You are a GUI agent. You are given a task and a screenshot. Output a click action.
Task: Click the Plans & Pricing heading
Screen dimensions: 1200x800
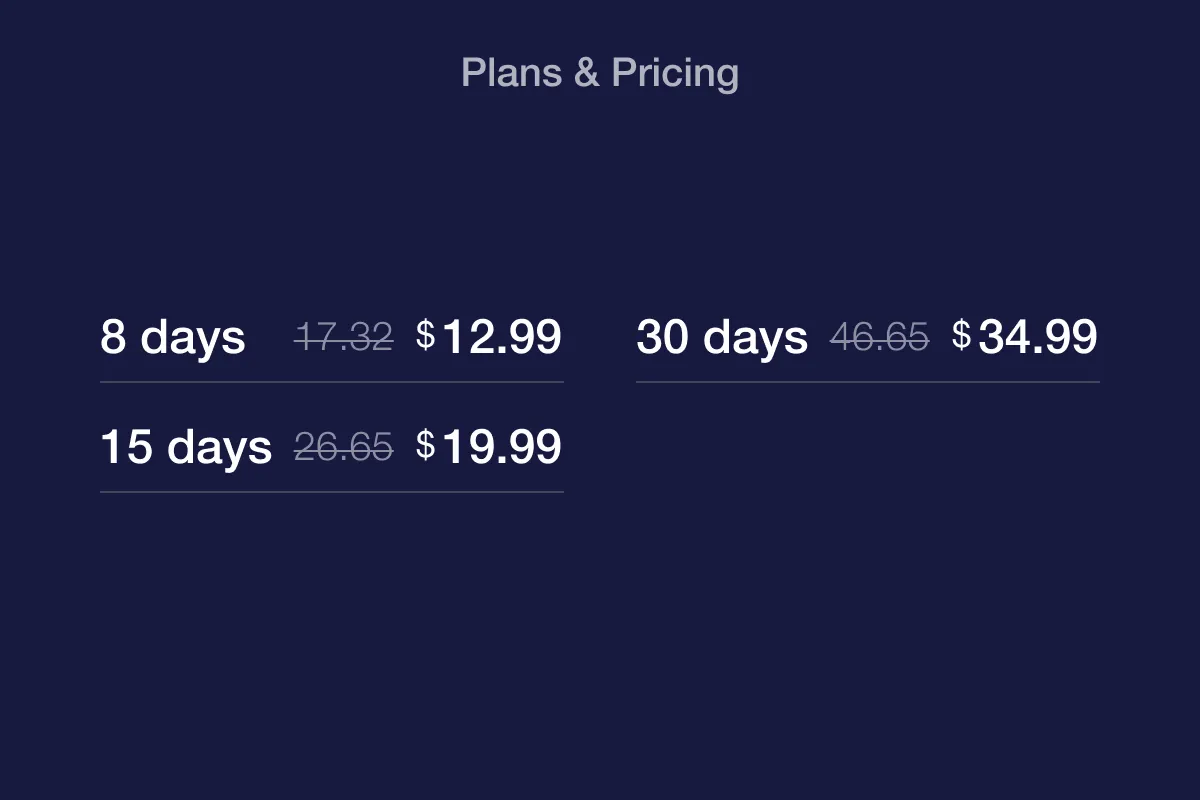click(600, 73)
